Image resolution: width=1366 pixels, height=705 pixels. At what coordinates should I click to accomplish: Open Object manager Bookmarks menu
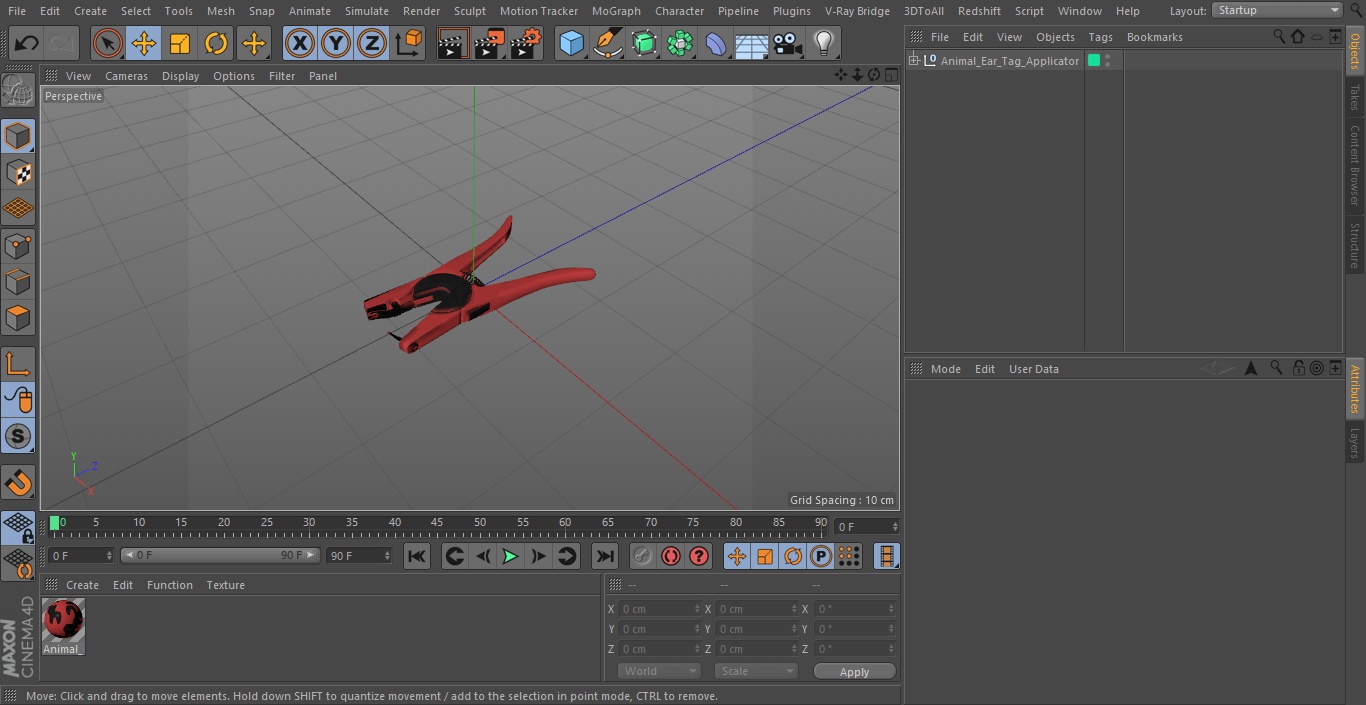pyautogui.click(x=1154, y=38)
